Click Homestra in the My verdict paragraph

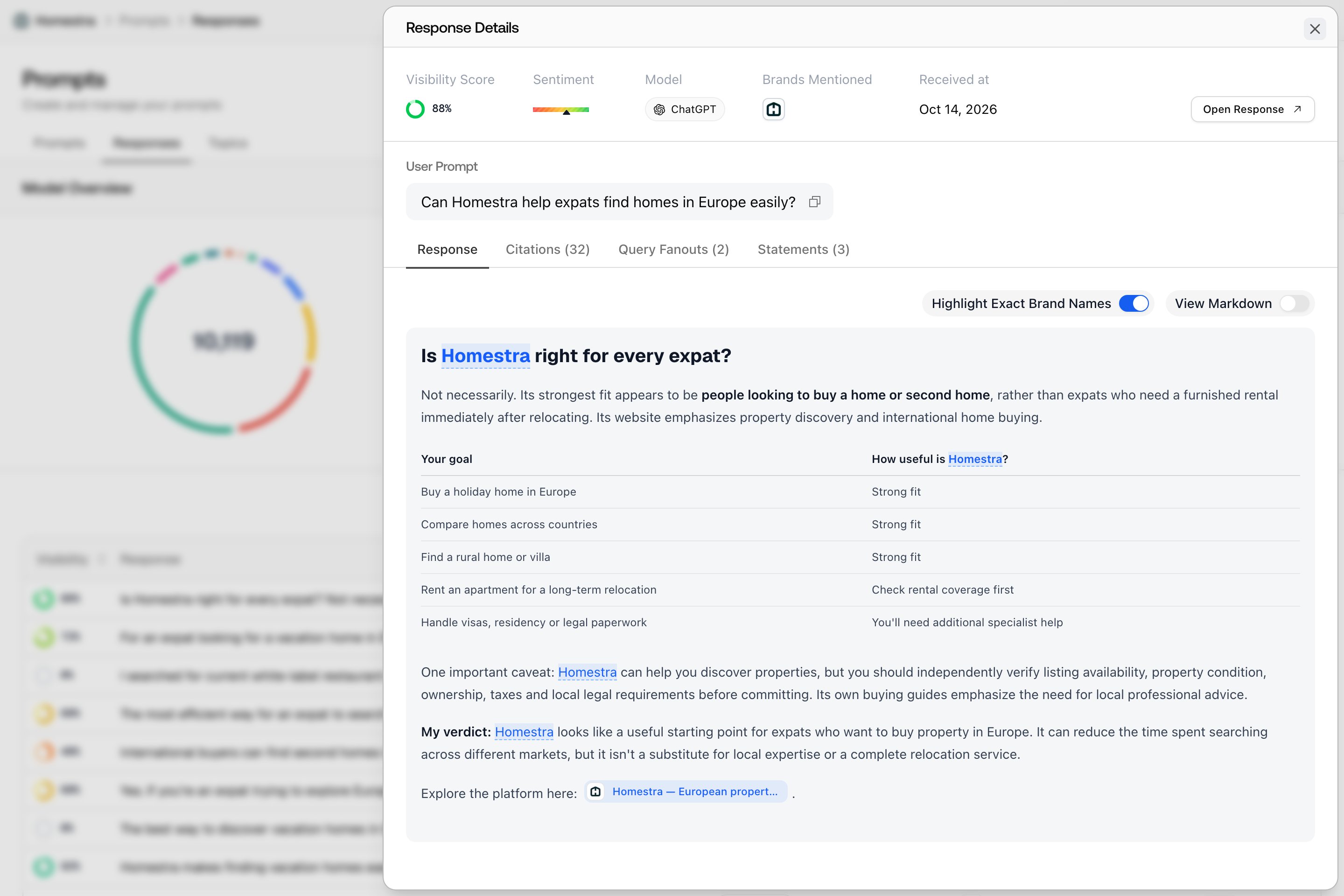(524, 732)
